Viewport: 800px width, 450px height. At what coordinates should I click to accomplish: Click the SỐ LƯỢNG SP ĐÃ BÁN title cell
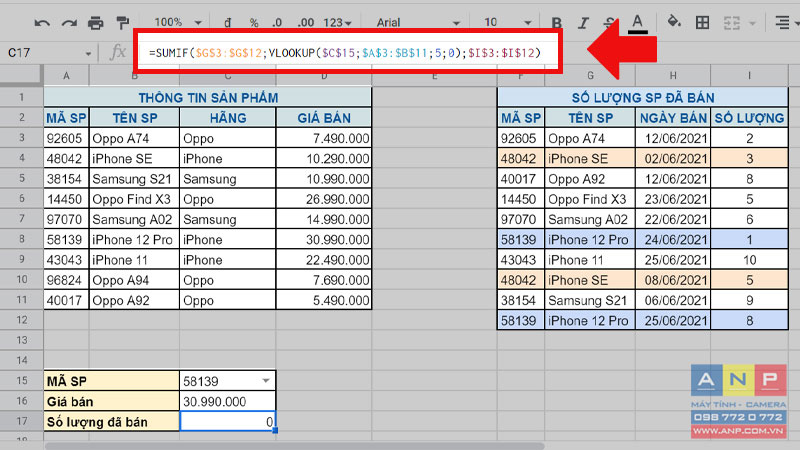[x=643, y=97]
